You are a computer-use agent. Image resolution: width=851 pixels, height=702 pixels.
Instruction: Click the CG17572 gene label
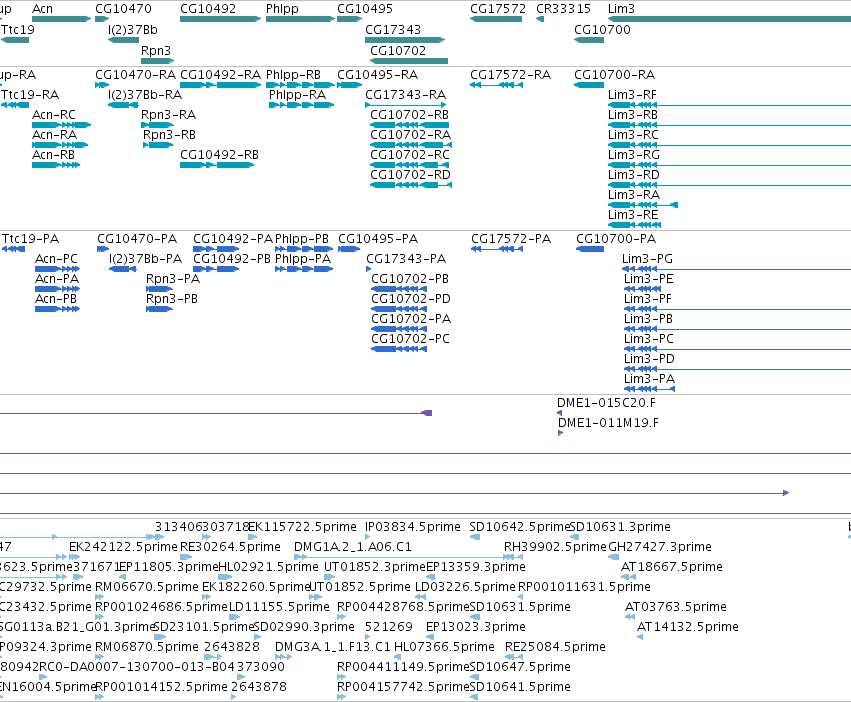click(x=498, y=9)
